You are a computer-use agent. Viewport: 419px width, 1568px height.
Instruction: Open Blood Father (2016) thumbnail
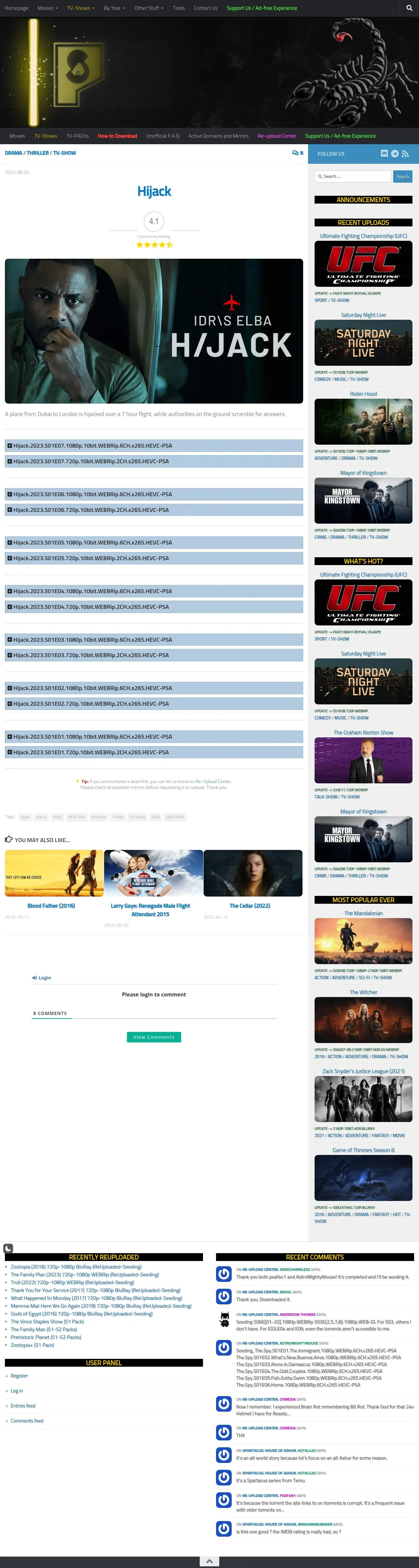click(x=54, y=873)
